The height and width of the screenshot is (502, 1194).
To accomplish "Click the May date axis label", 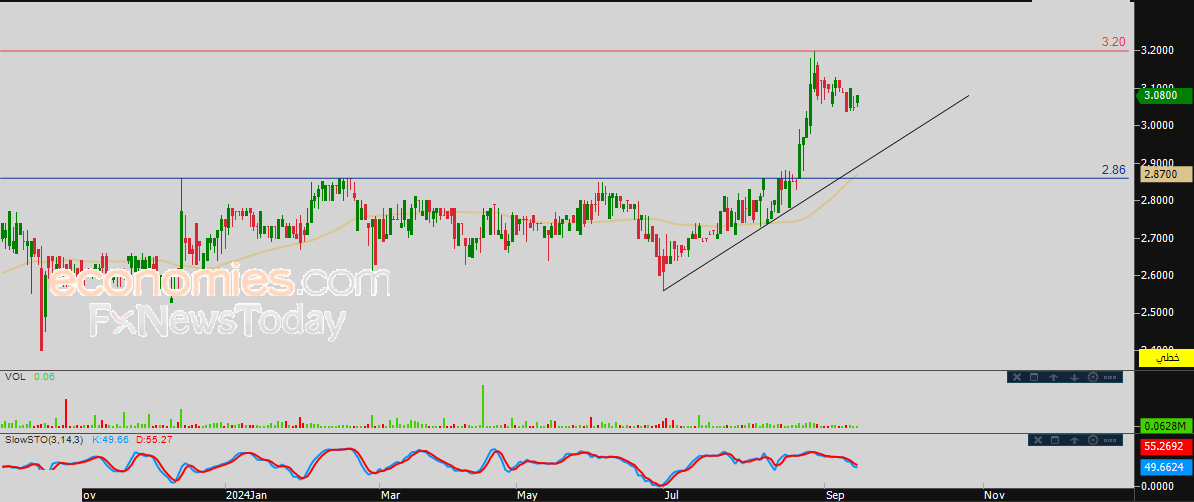I will coord(528,495).
